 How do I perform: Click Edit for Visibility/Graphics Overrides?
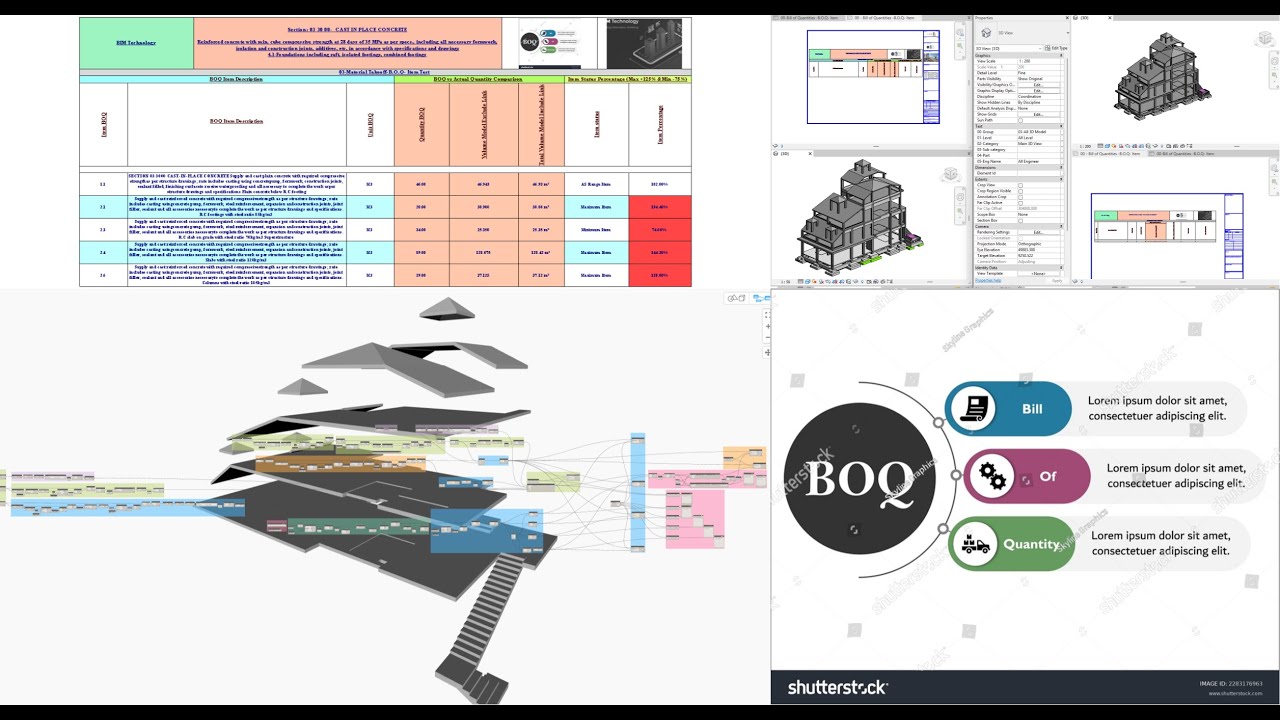(1038, 85)
